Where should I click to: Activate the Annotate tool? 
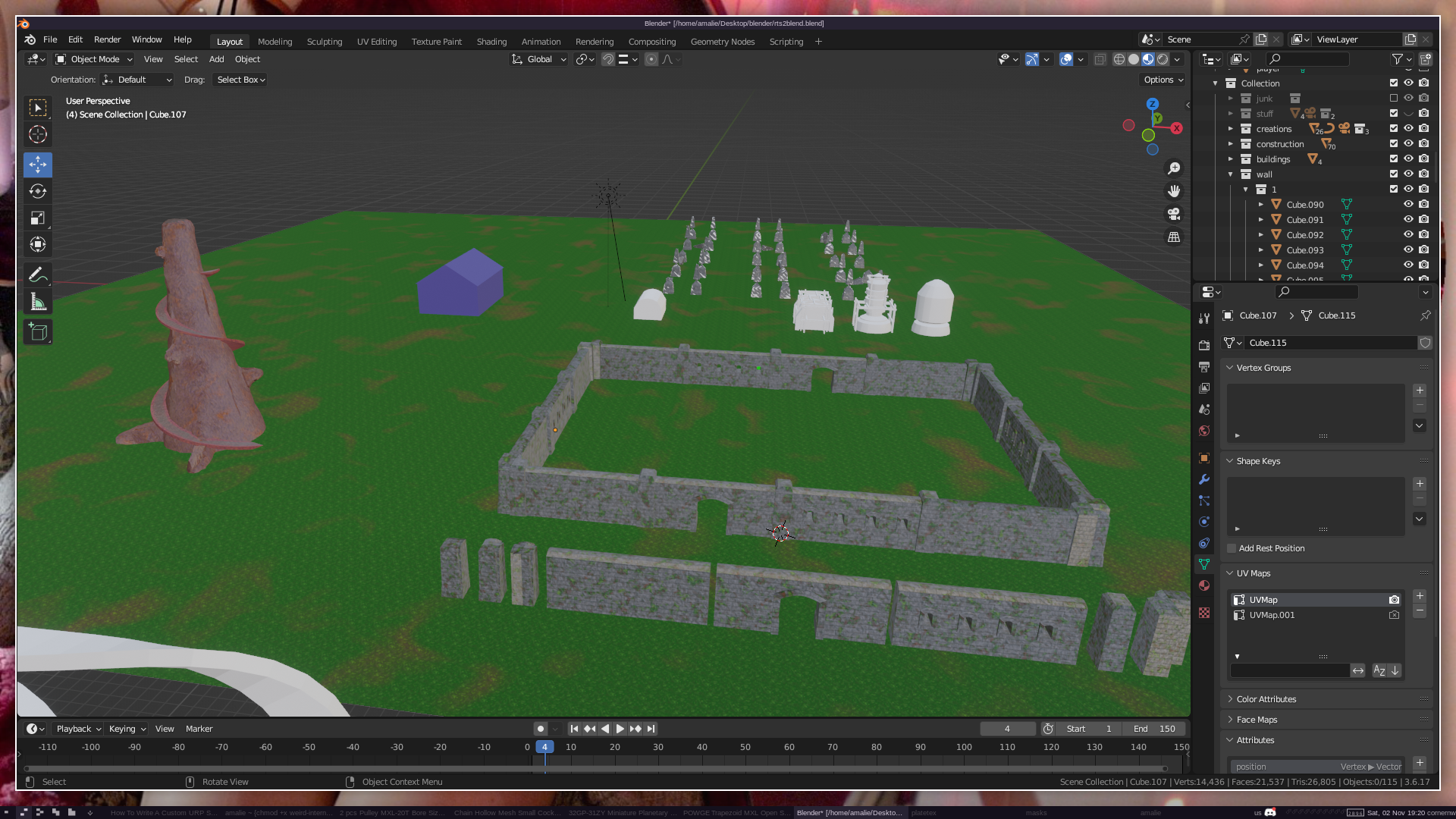click(37, 275)
